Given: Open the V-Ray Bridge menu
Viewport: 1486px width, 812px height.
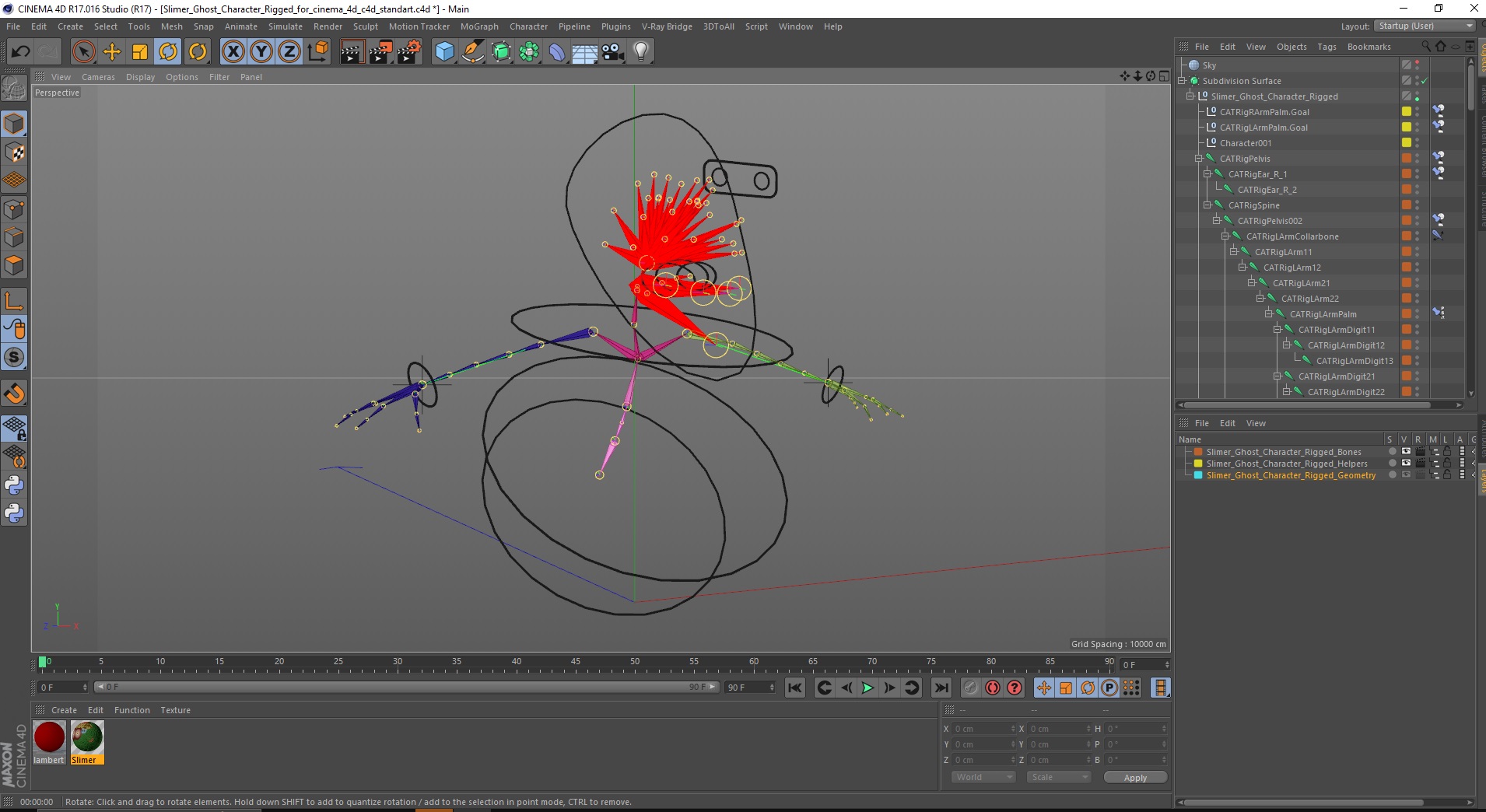Looking at the screenshot, I should [x=667, y=26].
